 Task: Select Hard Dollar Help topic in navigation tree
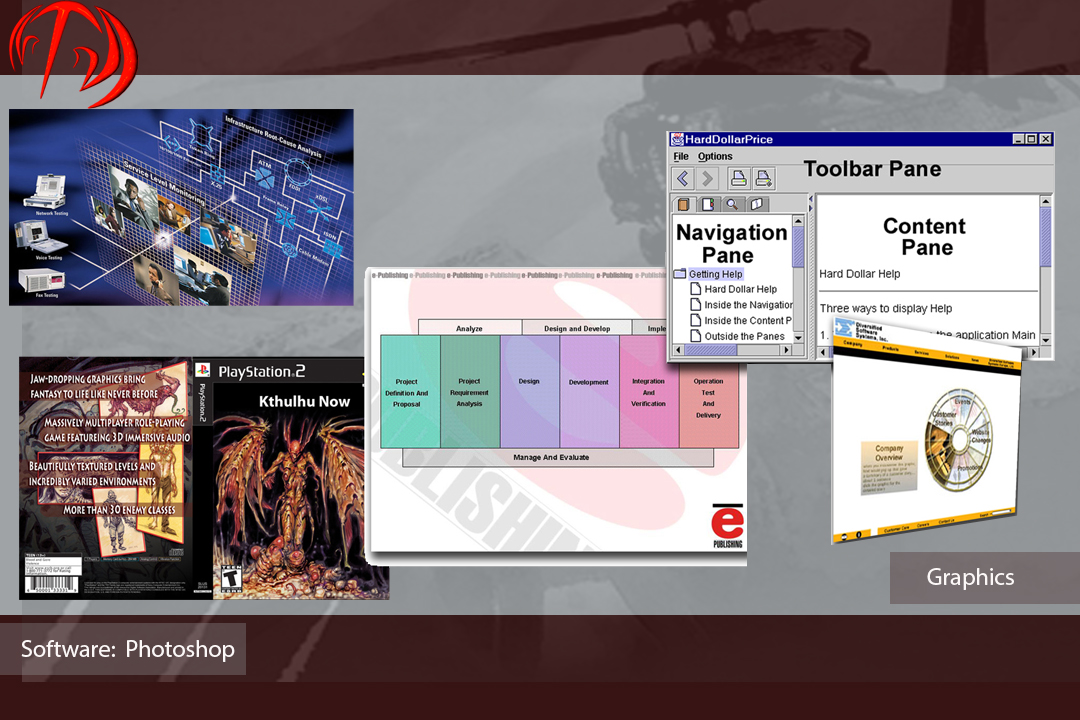pyautogui.click(x=740, y=289)
